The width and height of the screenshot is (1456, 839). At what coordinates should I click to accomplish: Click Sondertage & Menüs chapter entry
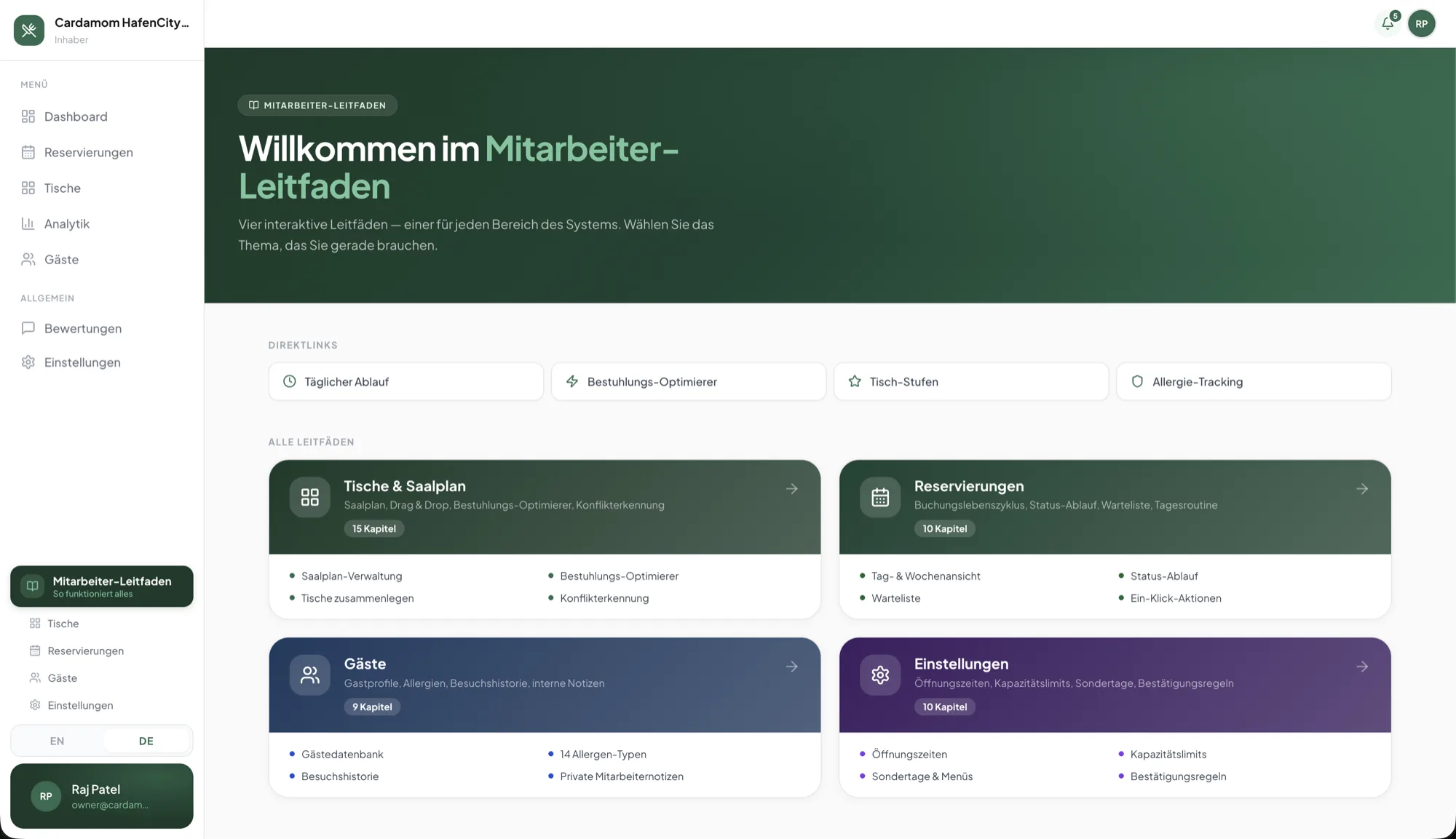[922, 776]
